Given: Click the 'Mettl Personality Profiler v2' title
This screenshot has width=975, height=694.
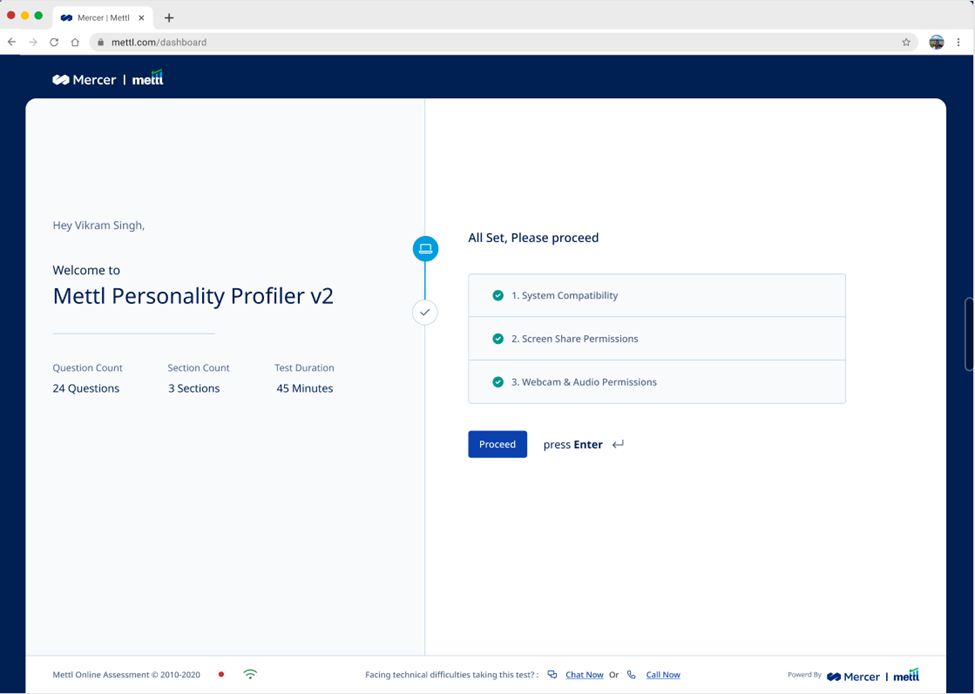Looking at the screenshot, I should point(193,296).
